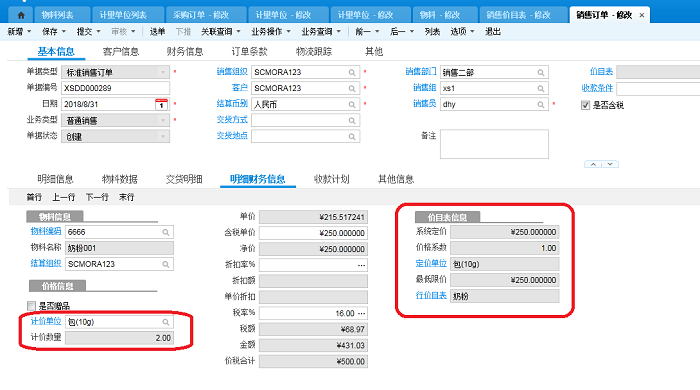Search 交货方式 lookup icon

(352, 120)
